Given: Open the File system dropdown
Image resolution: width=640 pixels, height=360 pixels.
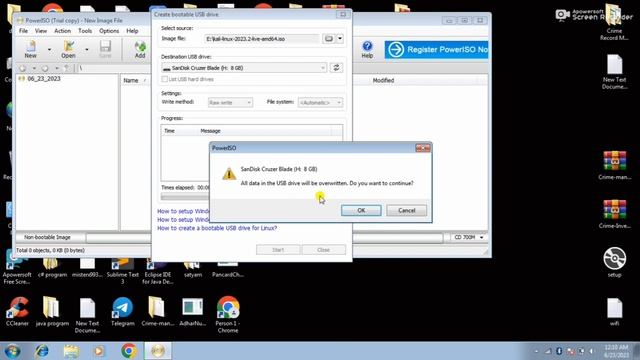Looking at the screenshot, I should [x=320, y=102].
